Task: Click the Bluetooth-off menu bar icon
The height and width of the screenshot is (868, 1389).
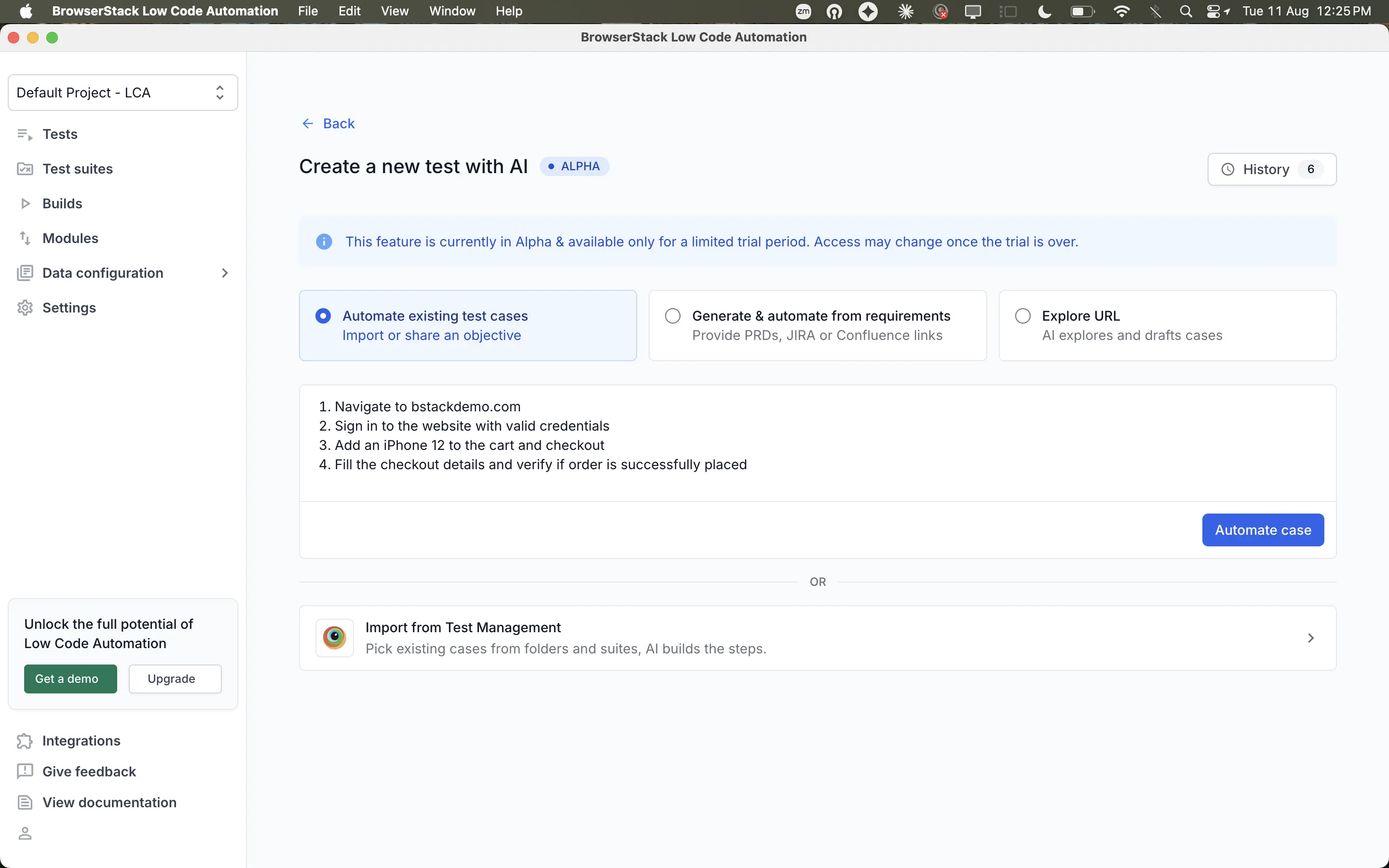Action: click(x=1156, y=11)
